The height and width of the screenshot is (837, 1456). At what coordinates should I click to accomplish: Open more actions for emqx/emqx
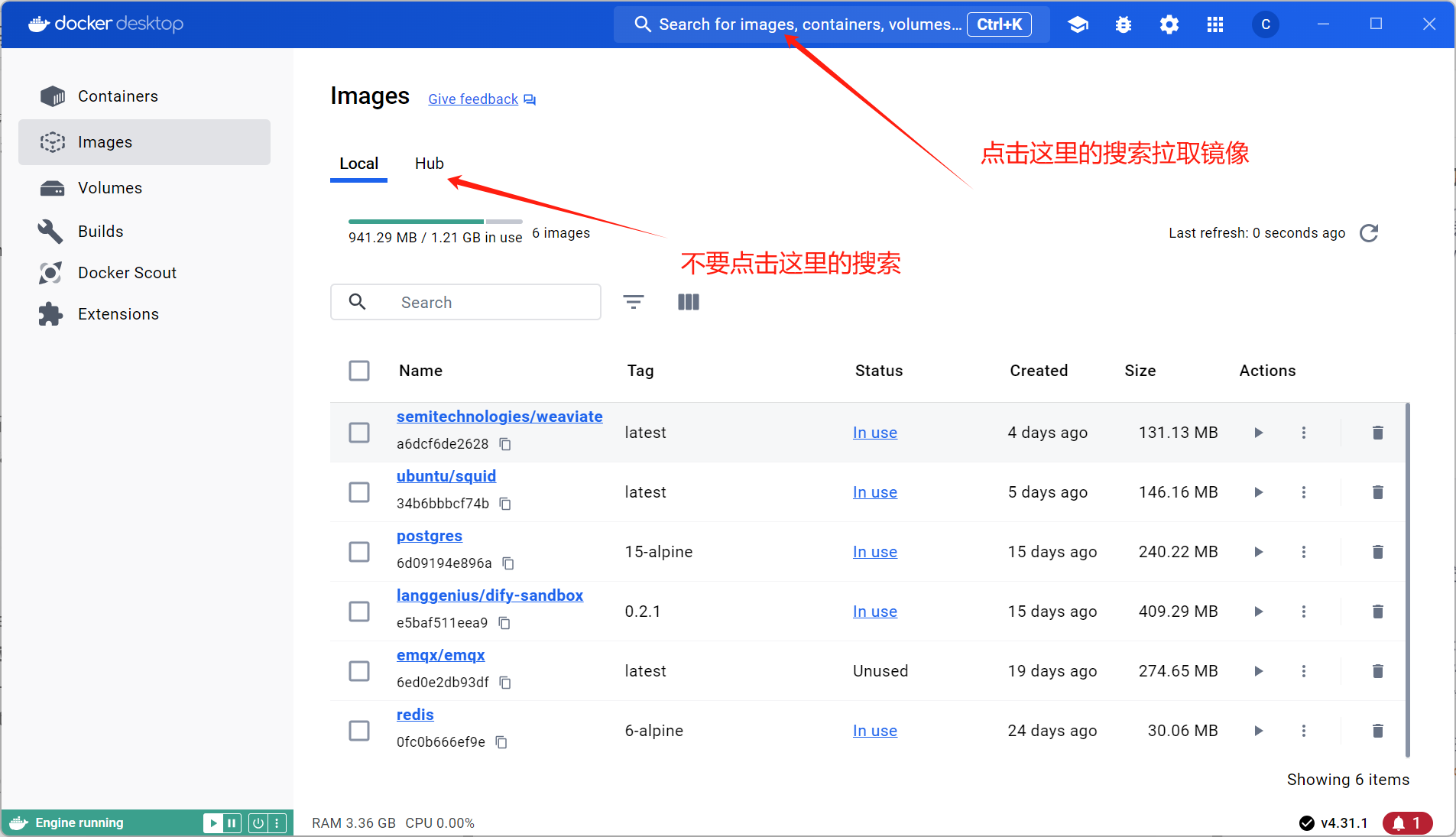click(1304, 671)
